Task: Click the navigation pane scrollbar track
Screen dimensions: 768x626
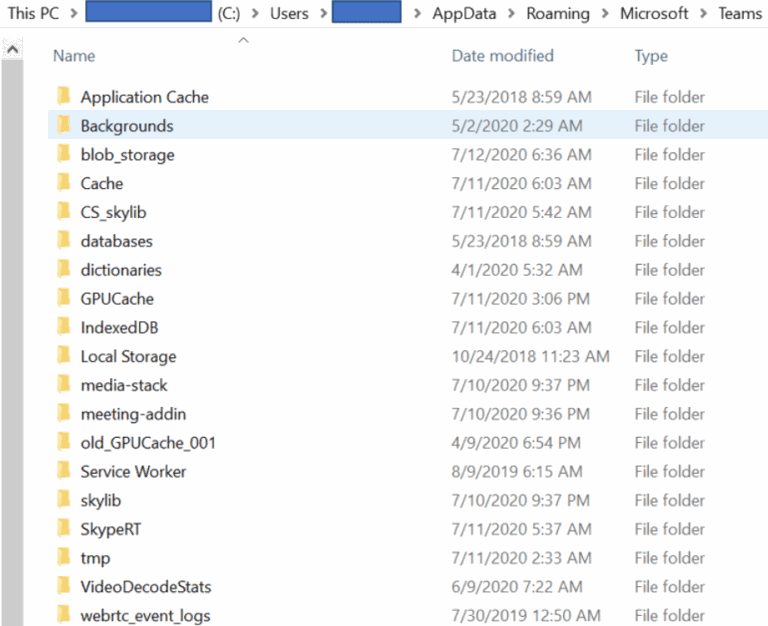Action: [12, 342]
